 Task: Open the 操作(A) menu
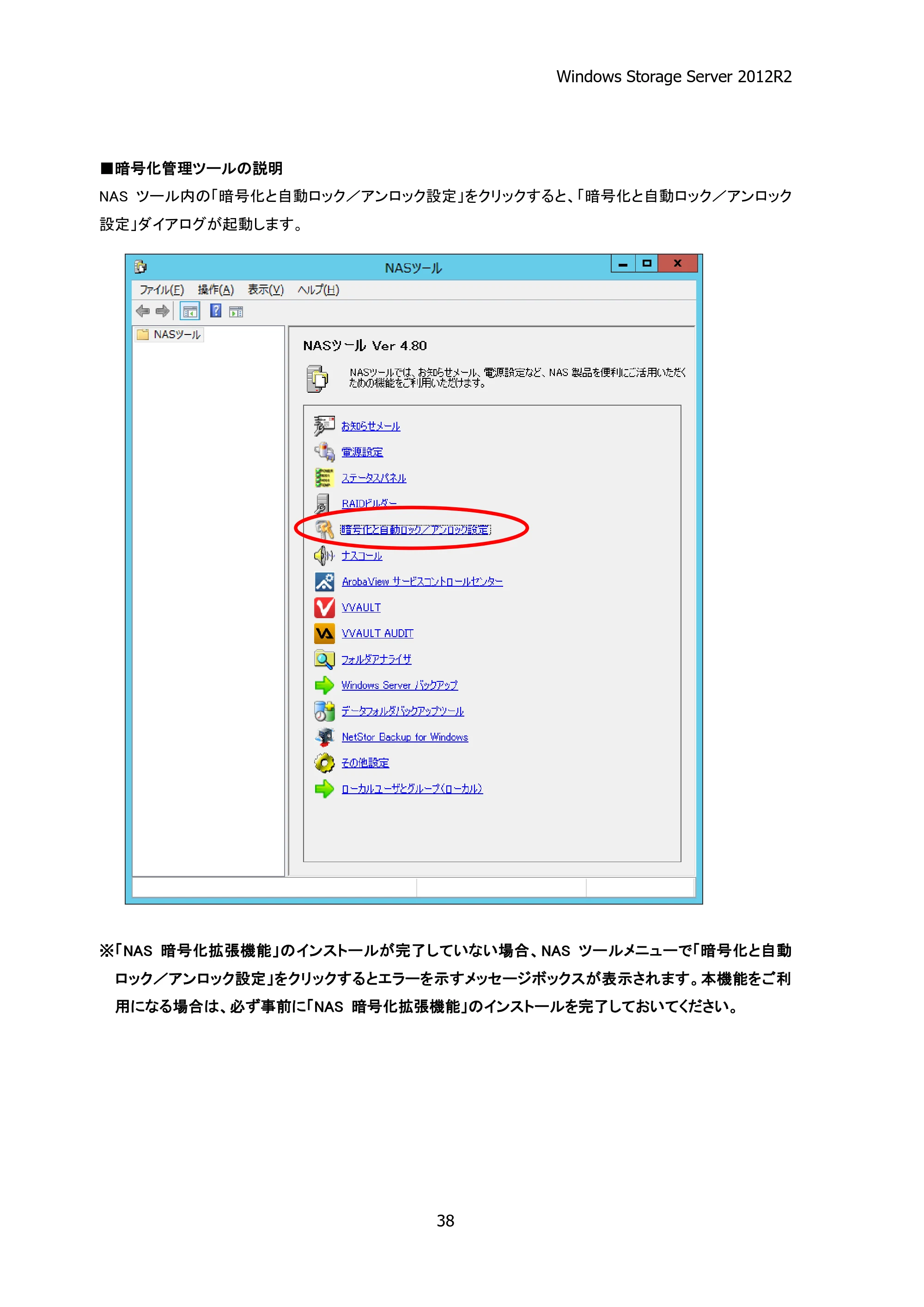tap(216, 290)
